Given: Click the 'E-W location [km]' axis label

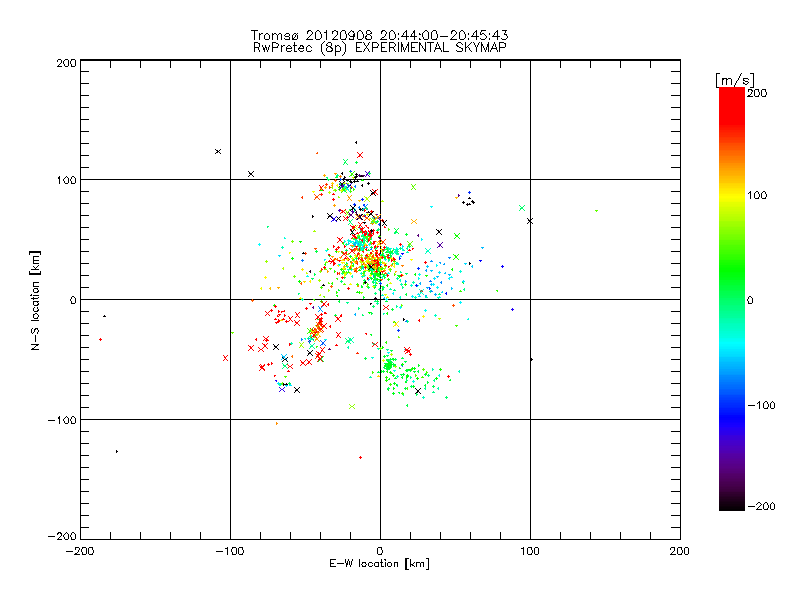Looking at the screenshot, I should (380, 563).
